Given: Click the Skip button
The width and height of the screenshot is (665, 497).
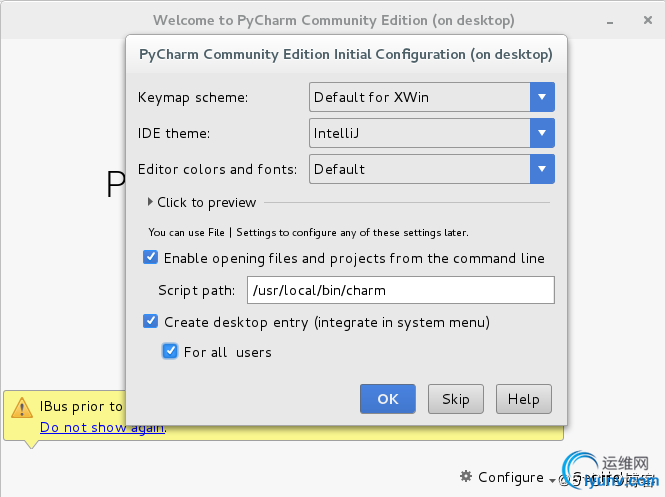Looking at the screenshot, I should (456, 399).
